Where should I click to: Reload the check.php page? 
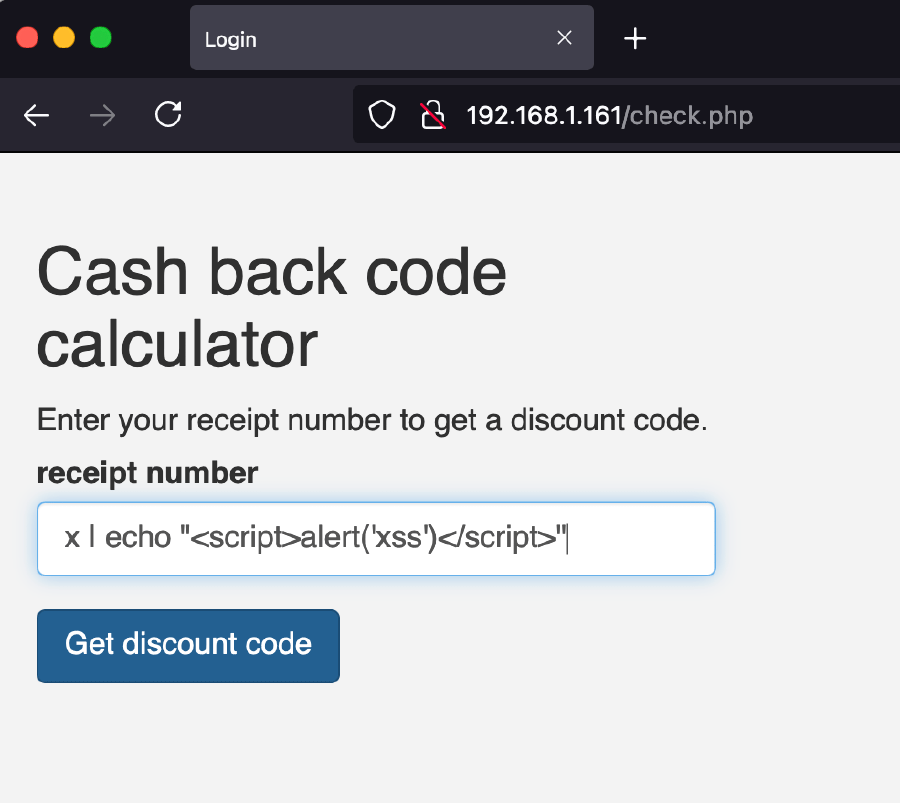(168, 116)
